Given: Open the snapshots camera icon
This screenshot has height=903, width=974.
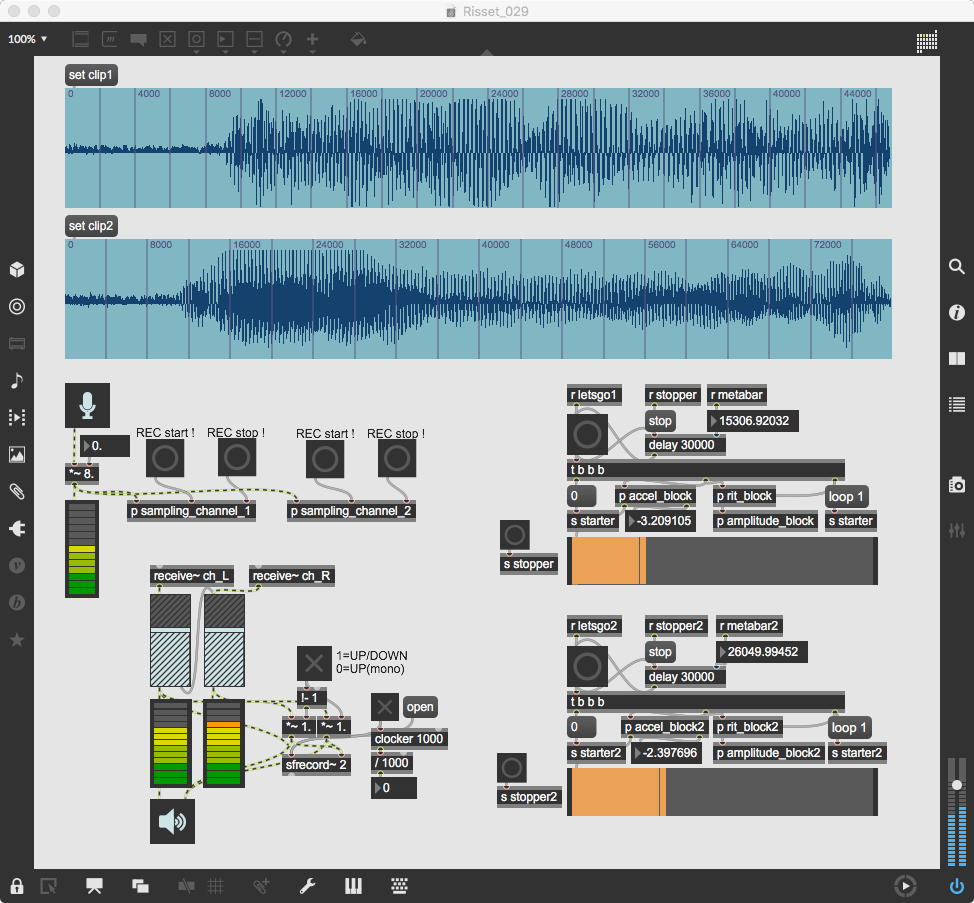Looking at the screenshot, I should [957, 485].
